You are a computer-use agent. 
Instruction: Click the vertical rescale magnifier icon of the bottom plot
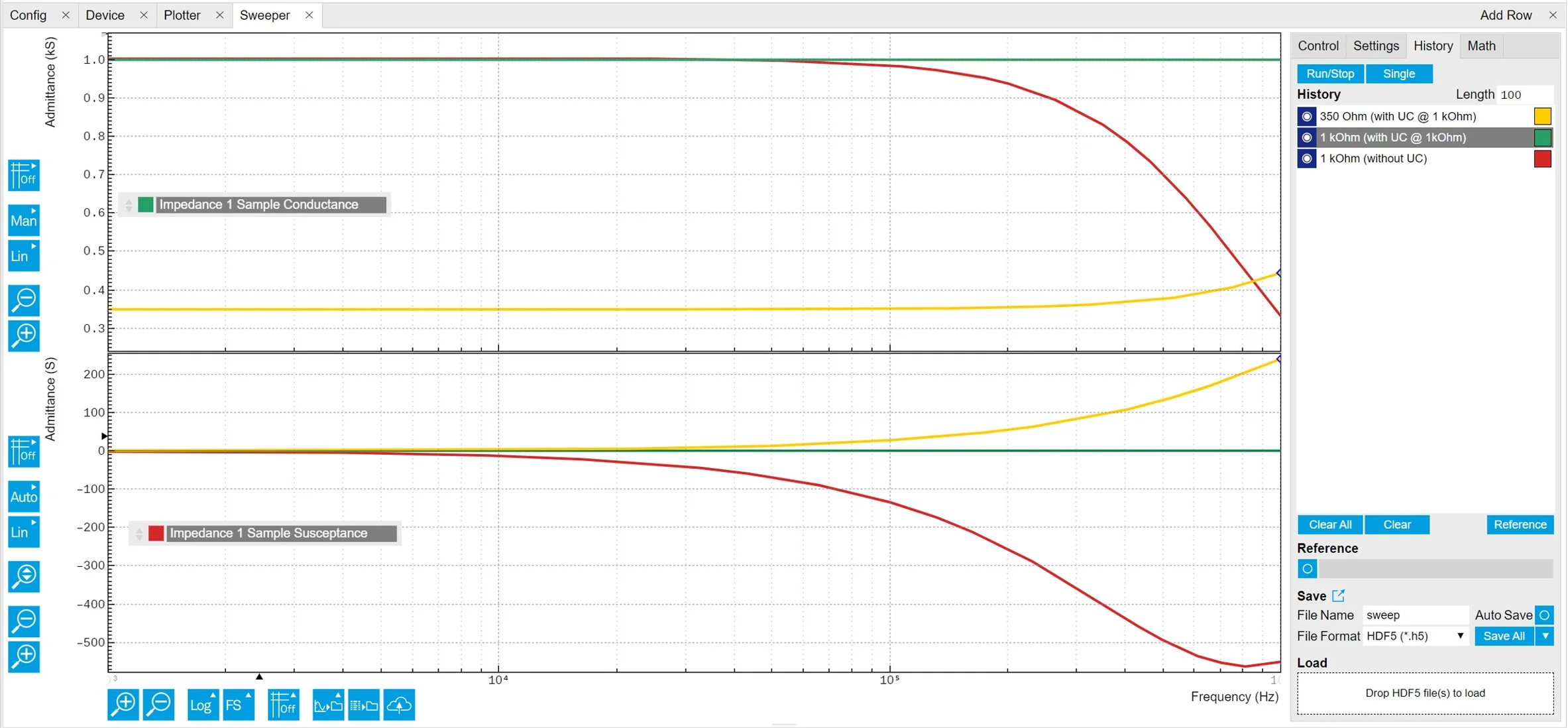pyautogui.click(x=24, y=576)
